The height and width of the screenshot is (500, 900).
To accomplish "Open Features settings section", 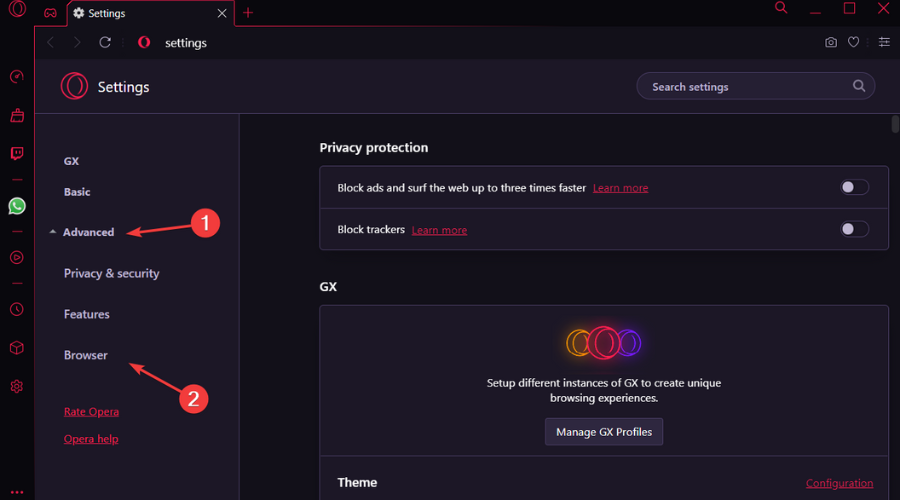I will [x=87, y=314].
